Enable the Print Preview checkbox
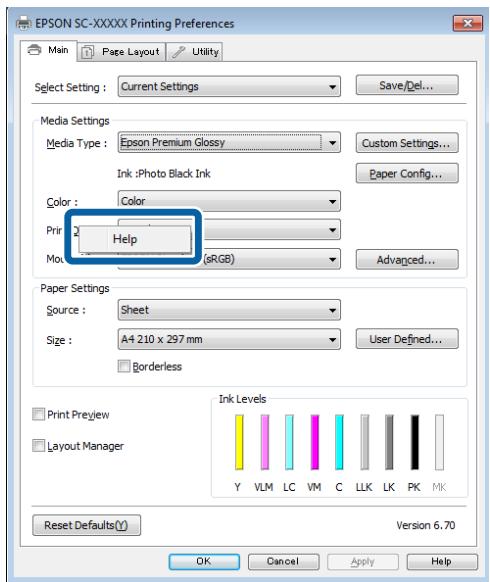Screen dimensions: 490x582 click(x=38, y=414)
